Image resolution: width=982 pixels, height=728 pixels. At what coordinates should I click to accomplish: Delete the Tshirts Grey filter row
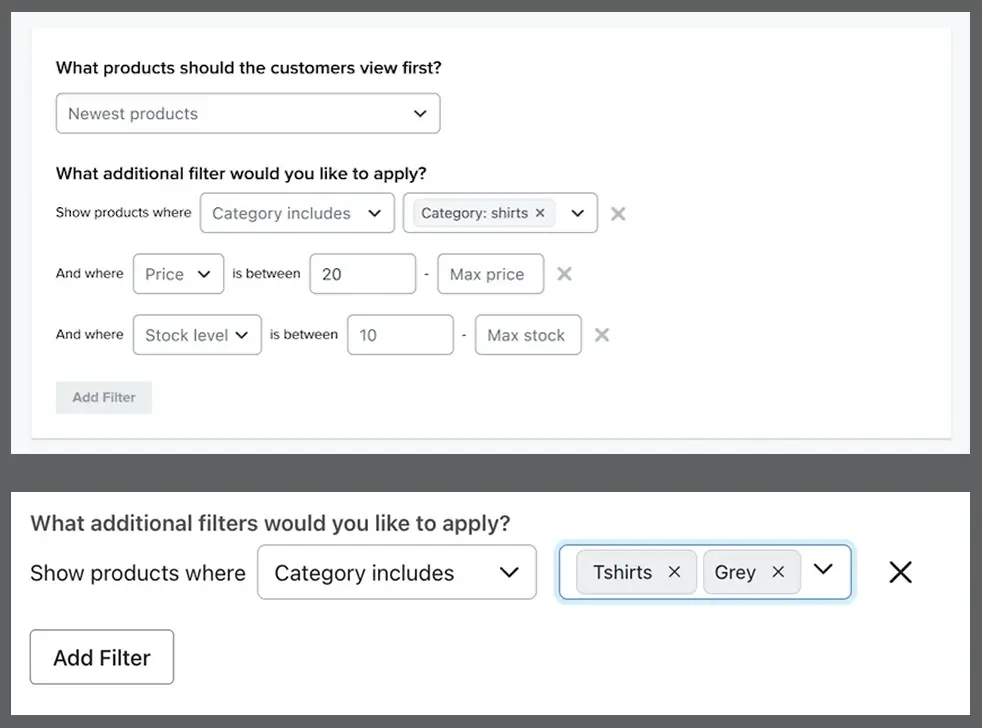coord(901,572)
